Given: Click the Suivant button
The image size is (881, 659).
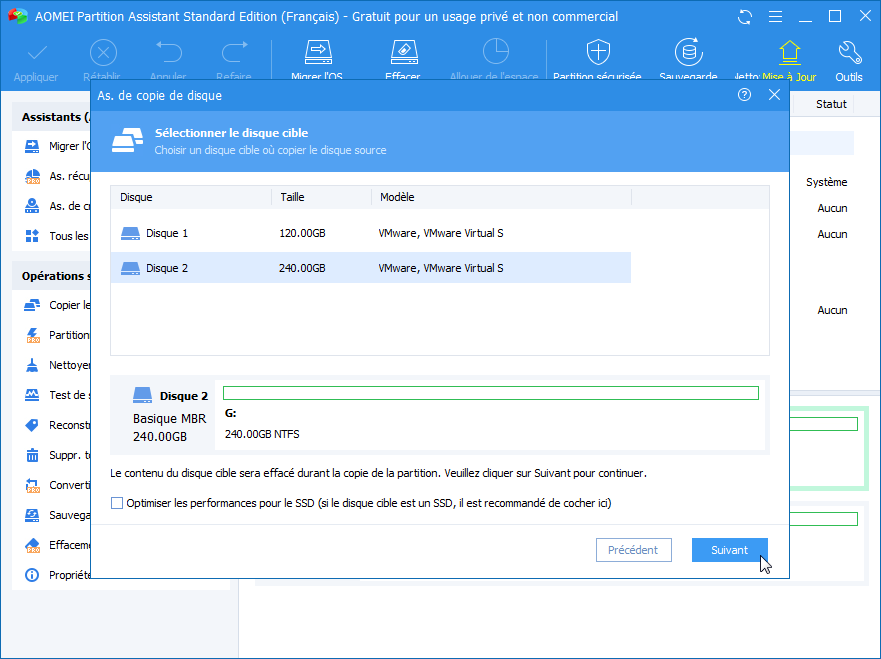Looking at the screenshot, I should tap(729, 550).
